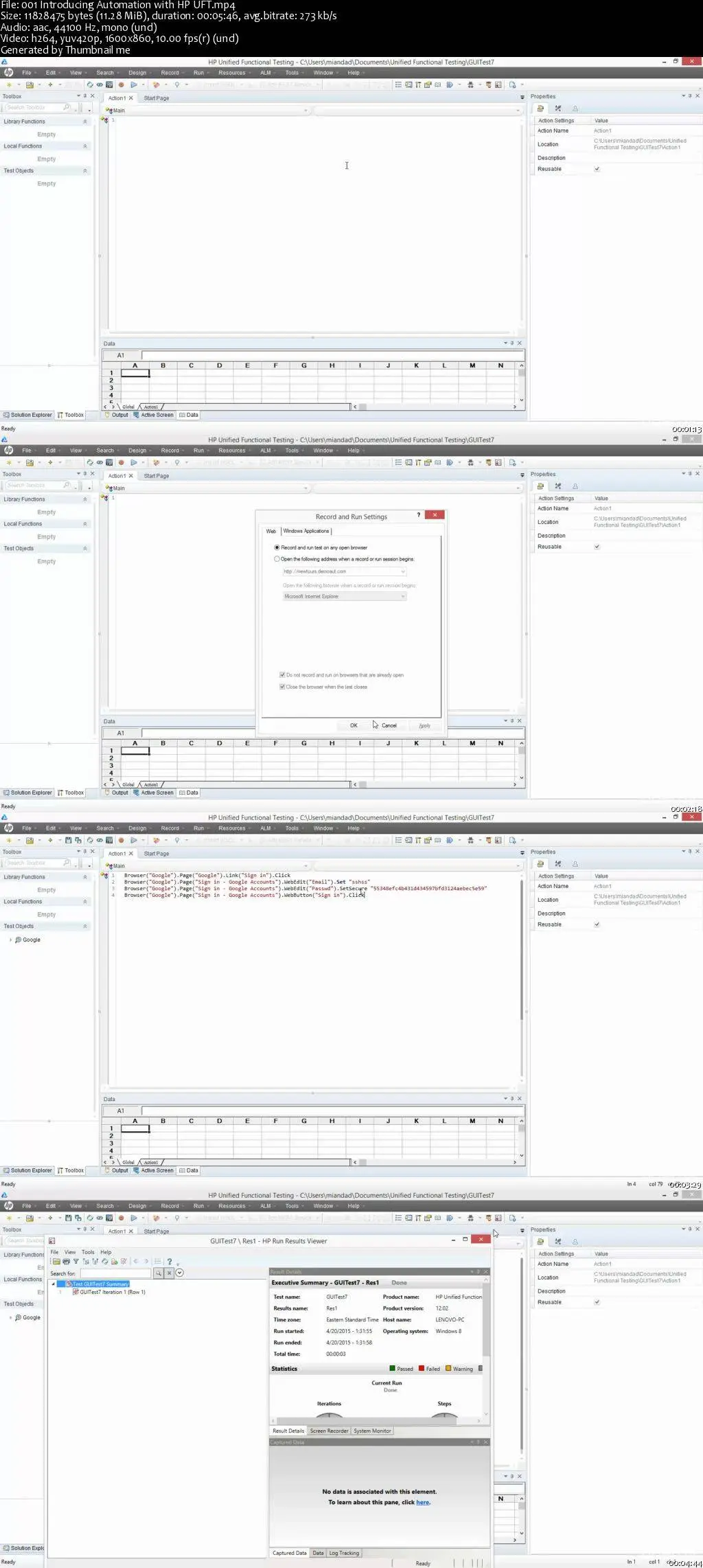Collapse Local Functions section in the first frame

coord(85,146)
